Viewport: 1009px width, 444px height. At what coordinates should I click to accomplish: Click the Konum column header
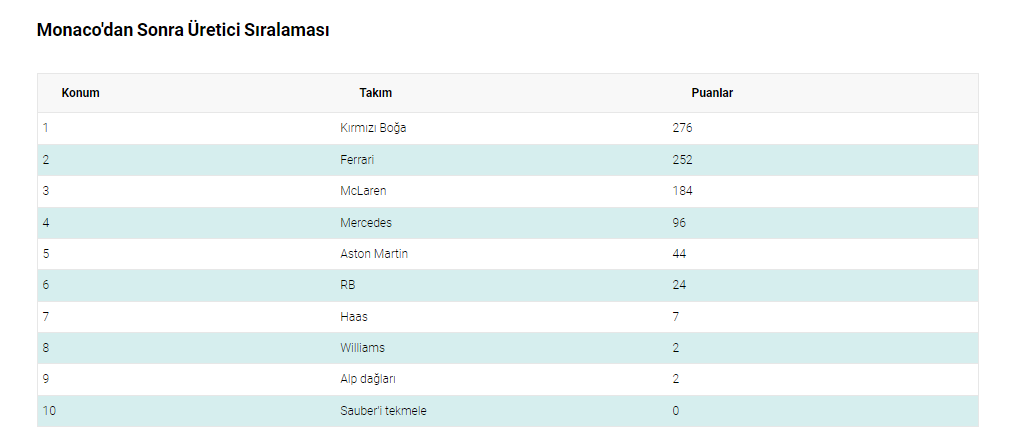80,93
